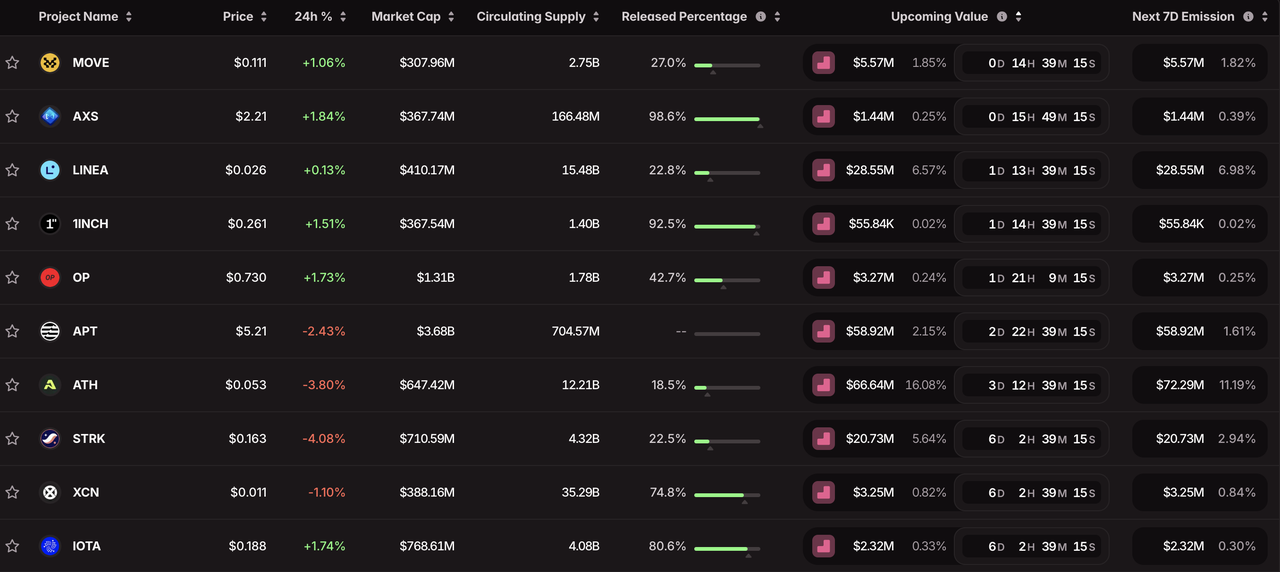Click APT's pink unlock chart icon
The width and height of the screenshot is (1280, 572).
(x=823, y=331)
